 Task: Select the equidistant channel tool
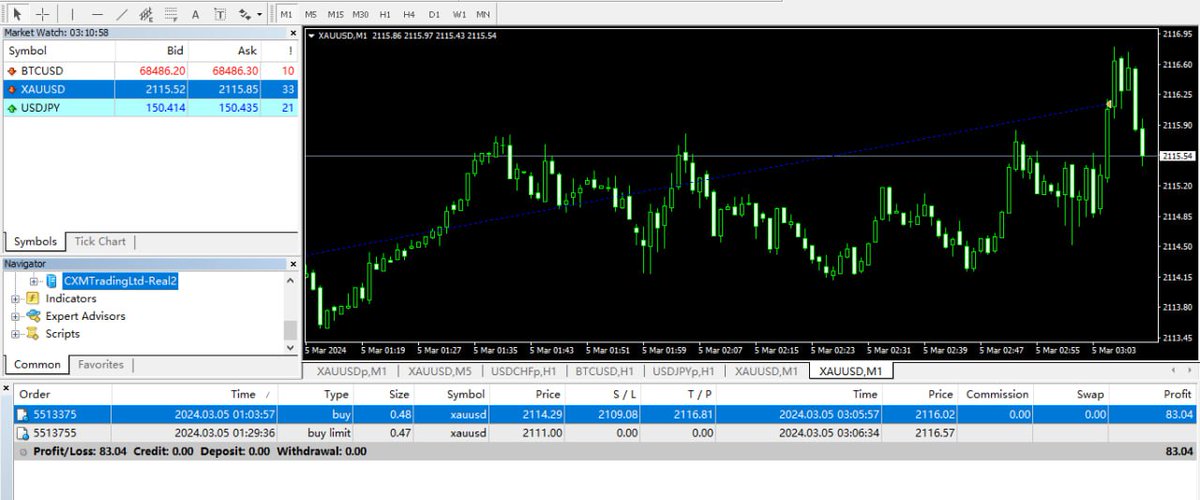coord(146,14)
